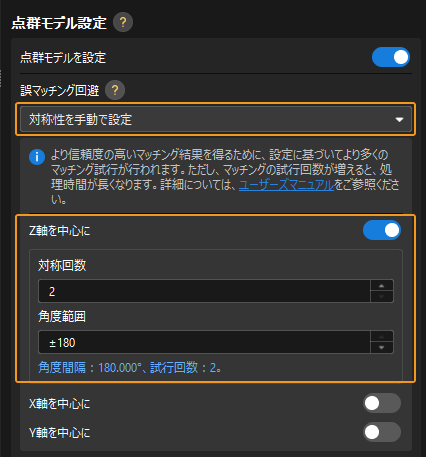Decrease 対称回数 with down arrow

click(382, 296)
